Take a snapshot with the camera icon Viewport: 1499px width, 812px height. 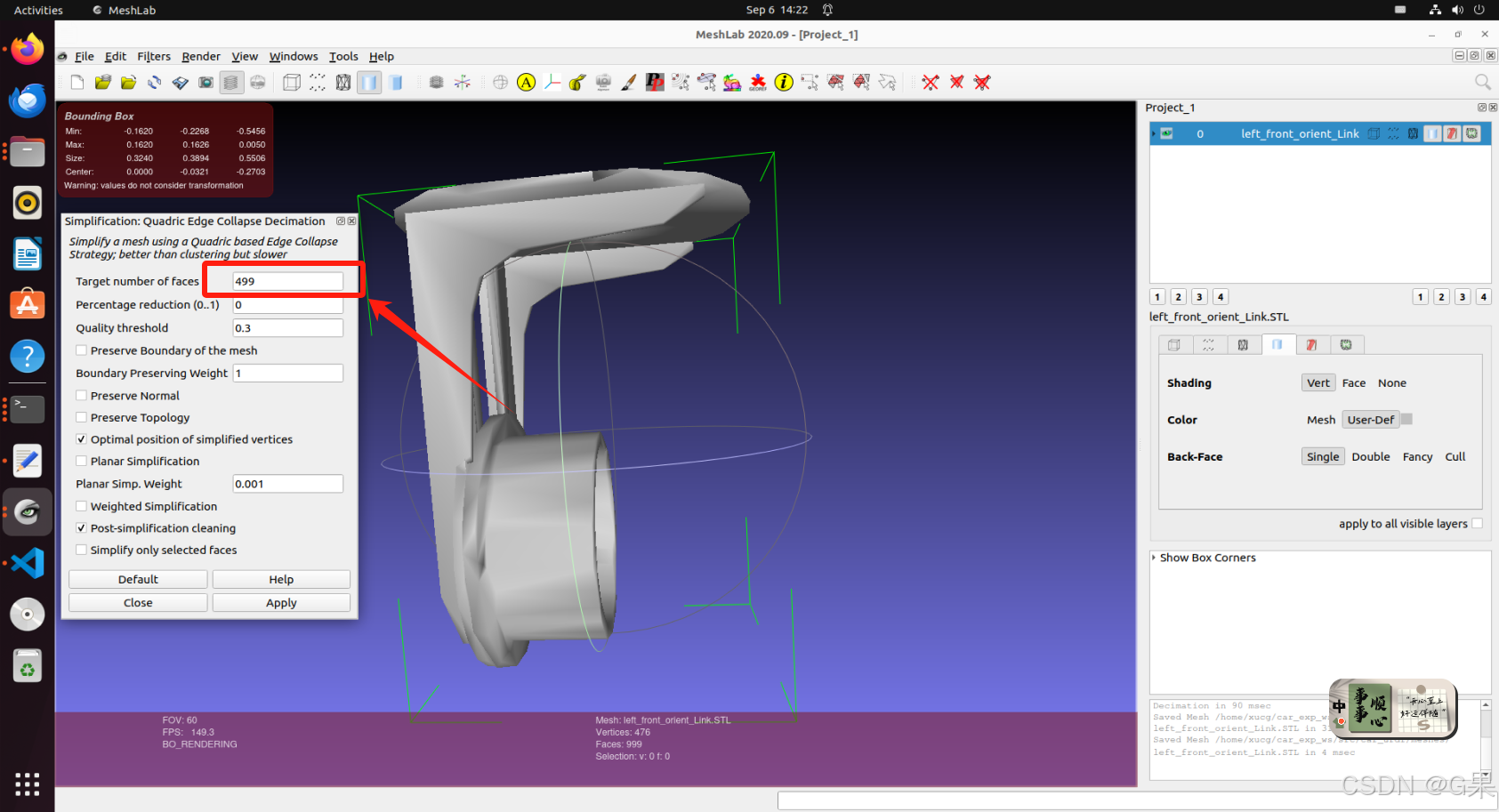pyautogui.click(x=206, y=83)
